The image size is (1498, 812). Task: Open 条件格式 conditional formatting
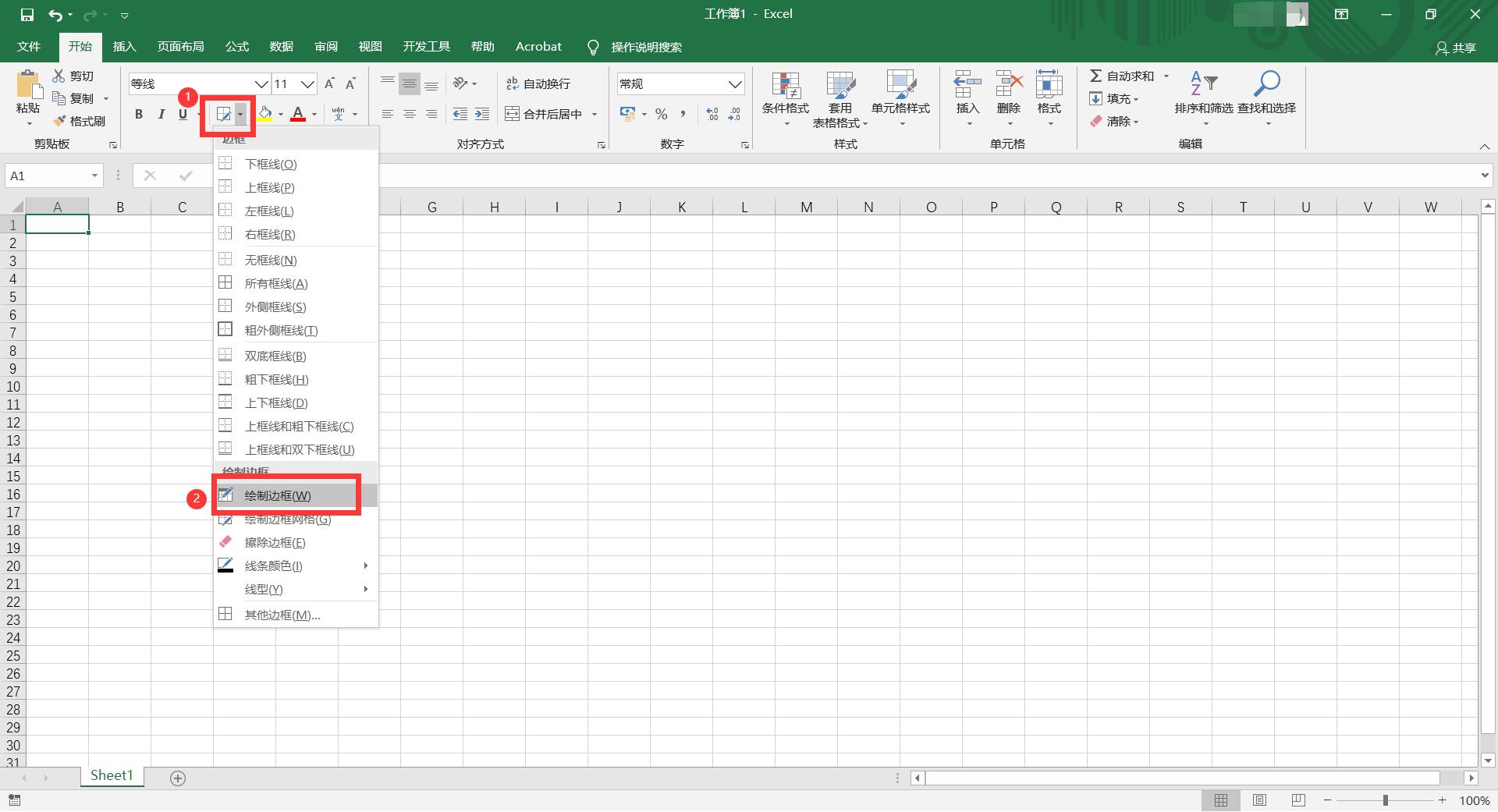[x=786, y=99]
